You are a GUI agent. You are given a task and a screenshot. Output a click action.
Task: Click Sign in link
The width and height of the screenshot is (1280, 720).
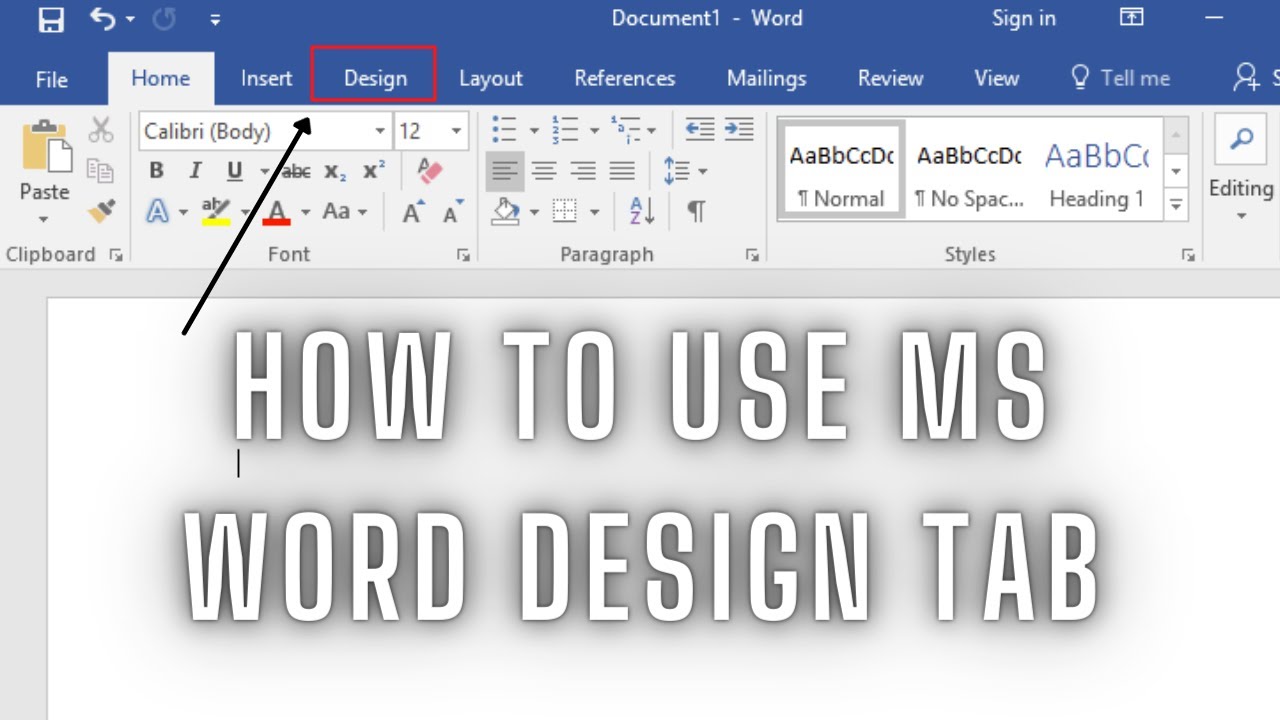tap(1024, 19)
